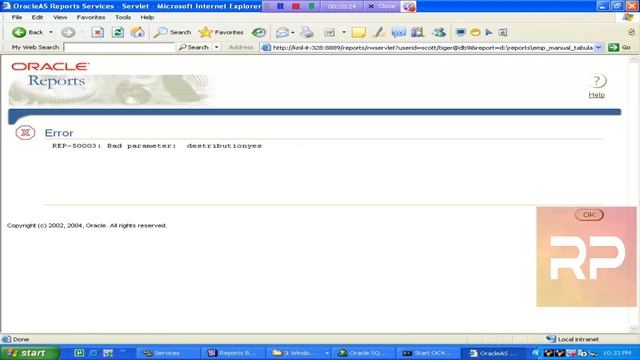
Task: Click the question mark Help icon
Action: pyautogui.click(x=597, y=81)
